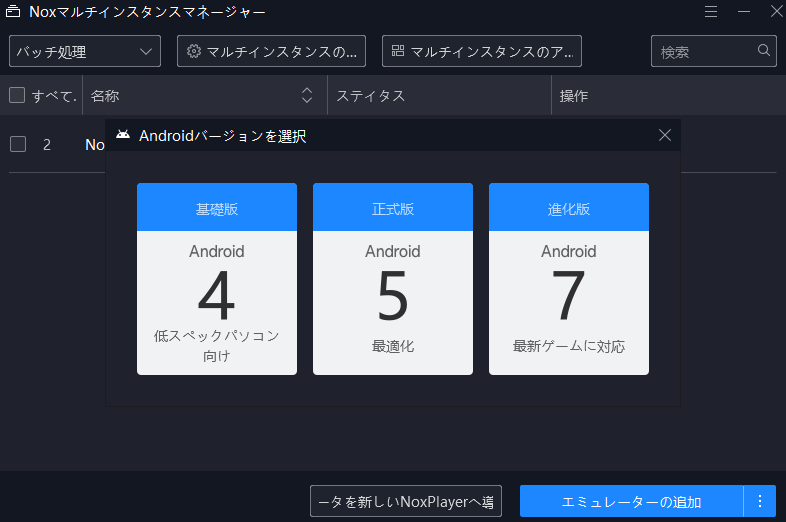The image size is (786, 522).
Task: Click the search magnifier icon
Action: (763, 50)
